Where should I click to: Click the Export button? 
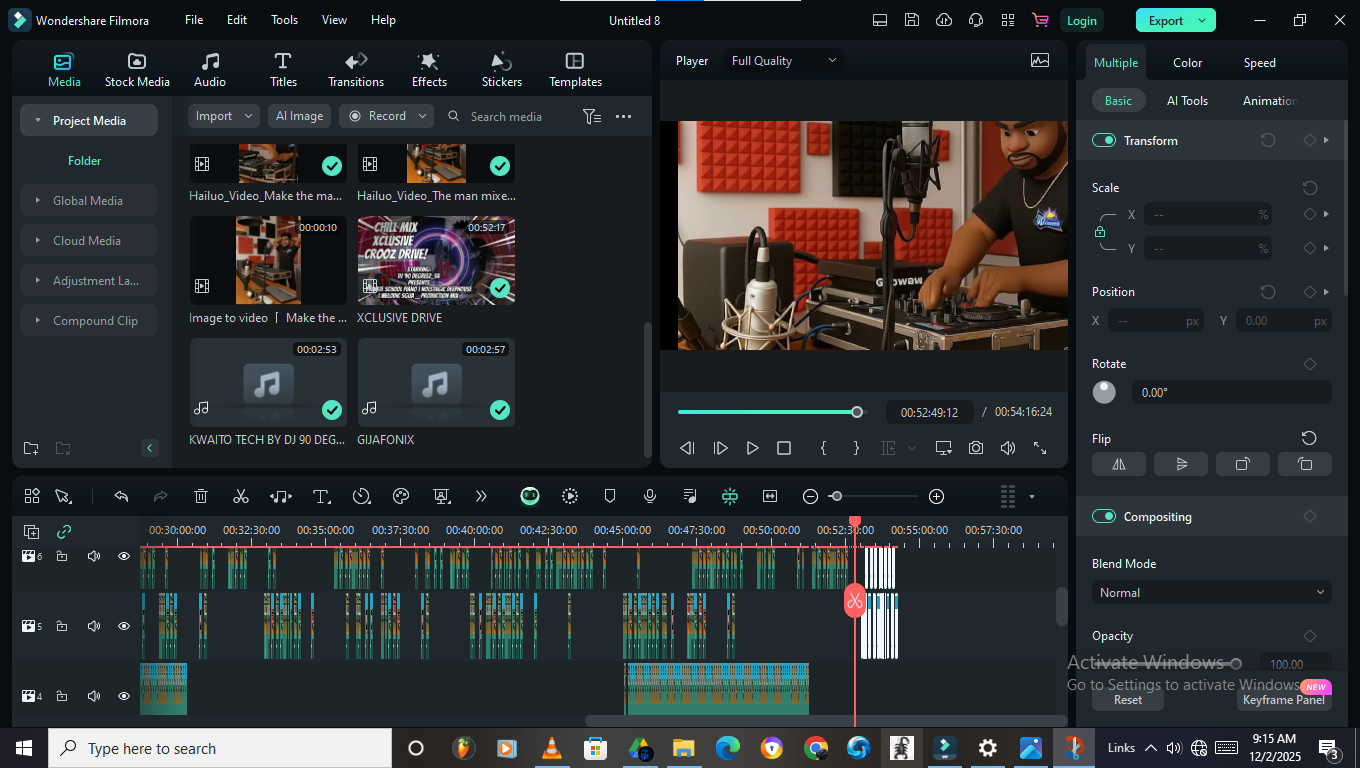click(x=1176, y=20)
